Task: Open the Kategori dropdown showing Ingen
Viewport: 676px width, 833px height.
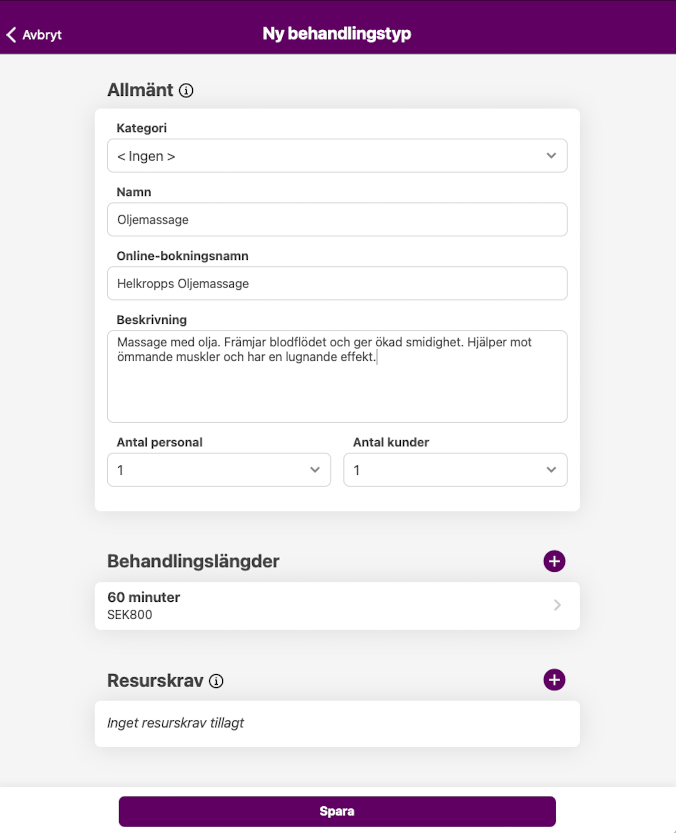Action: pos(336,156)
